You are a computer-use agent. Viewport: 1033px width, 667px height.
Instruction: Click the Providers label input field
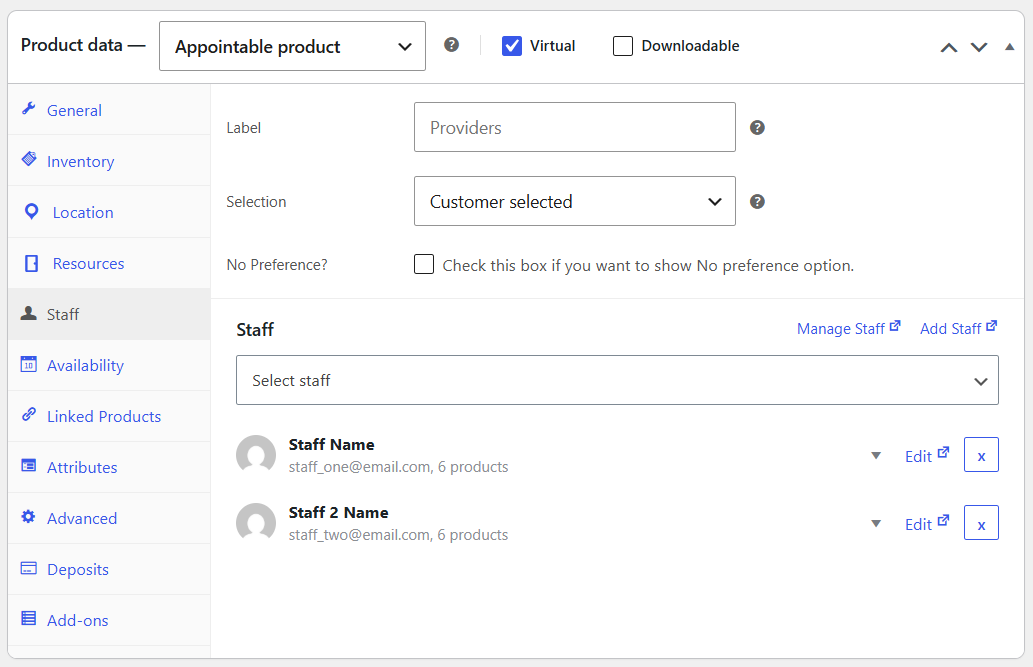click(574, 127)
